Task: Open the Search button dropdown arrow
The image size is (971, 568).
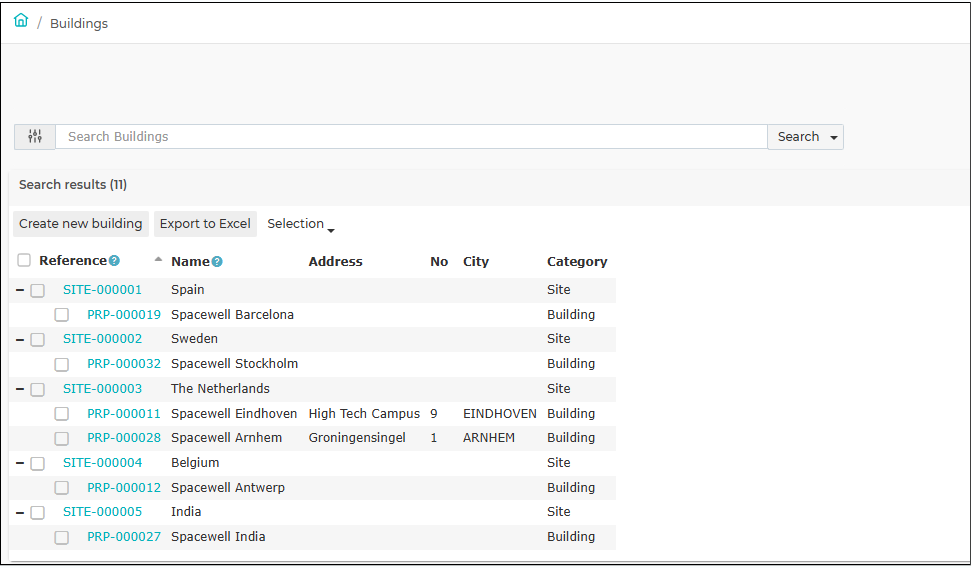Action: tap(834, 138)
